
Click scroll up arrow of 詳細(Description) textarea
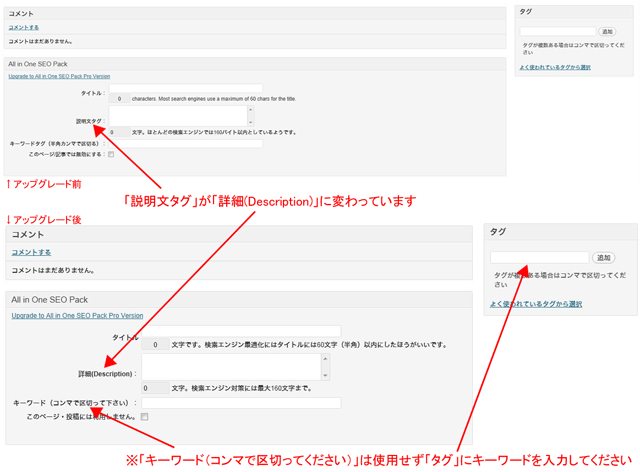click(x=325, y=358)
